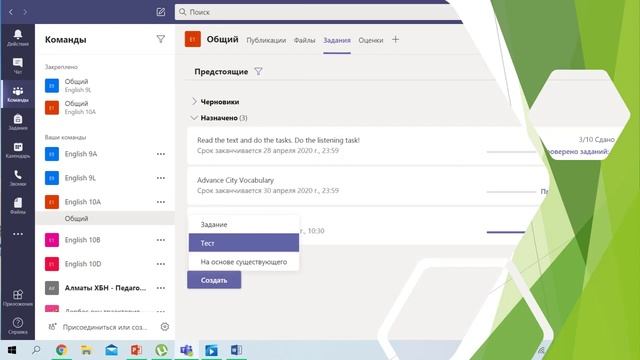Open more options for English 10A
This screenshot has height=360, width=640.
pos(161,202)
